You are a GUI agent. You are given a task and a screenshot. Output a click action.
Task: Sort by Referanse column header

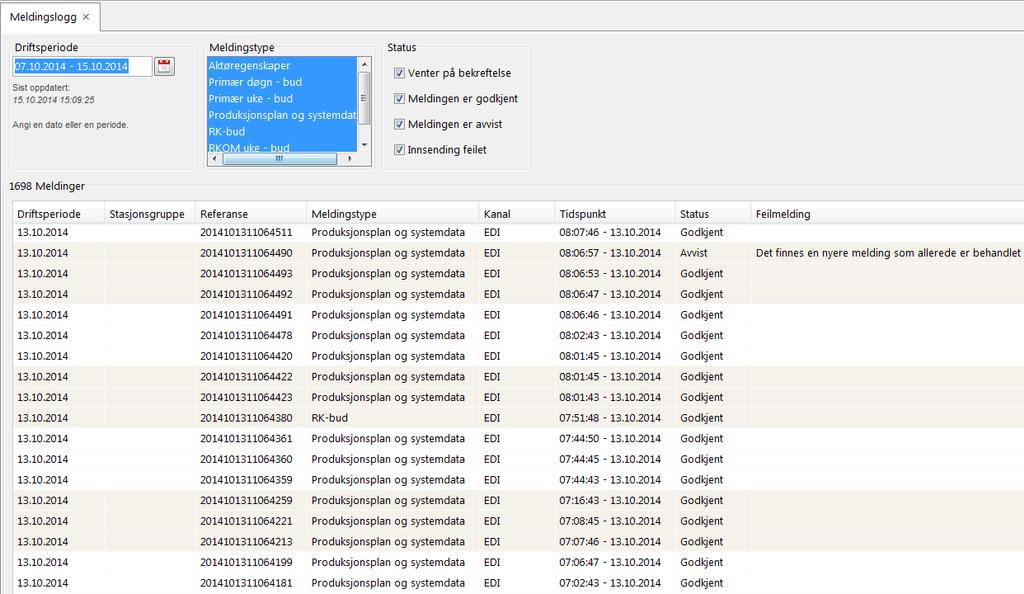(251, 213)
